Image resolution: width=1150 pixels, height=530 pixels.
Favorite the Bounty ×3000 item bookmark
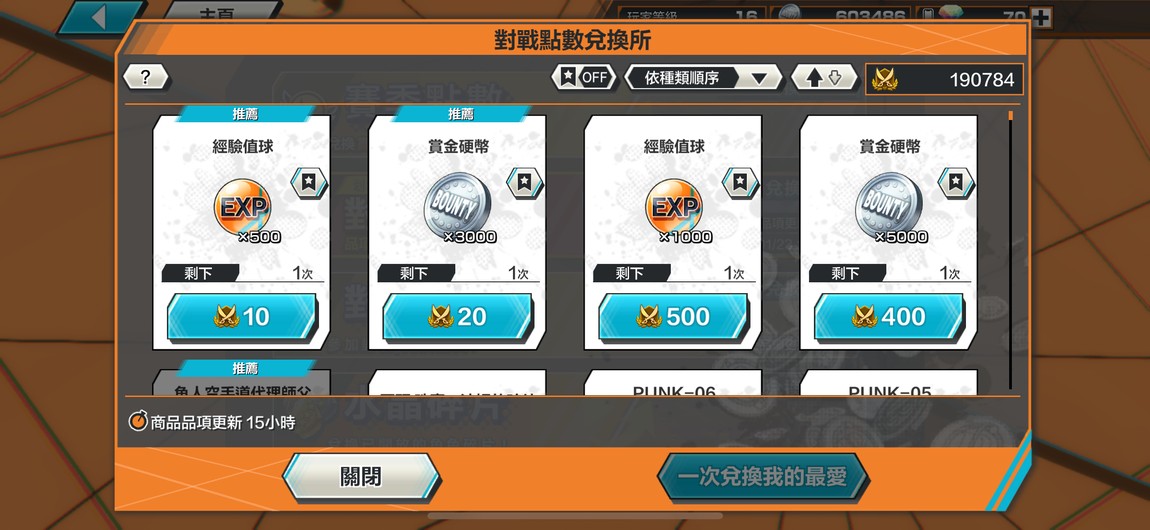(x=524, y=183)
